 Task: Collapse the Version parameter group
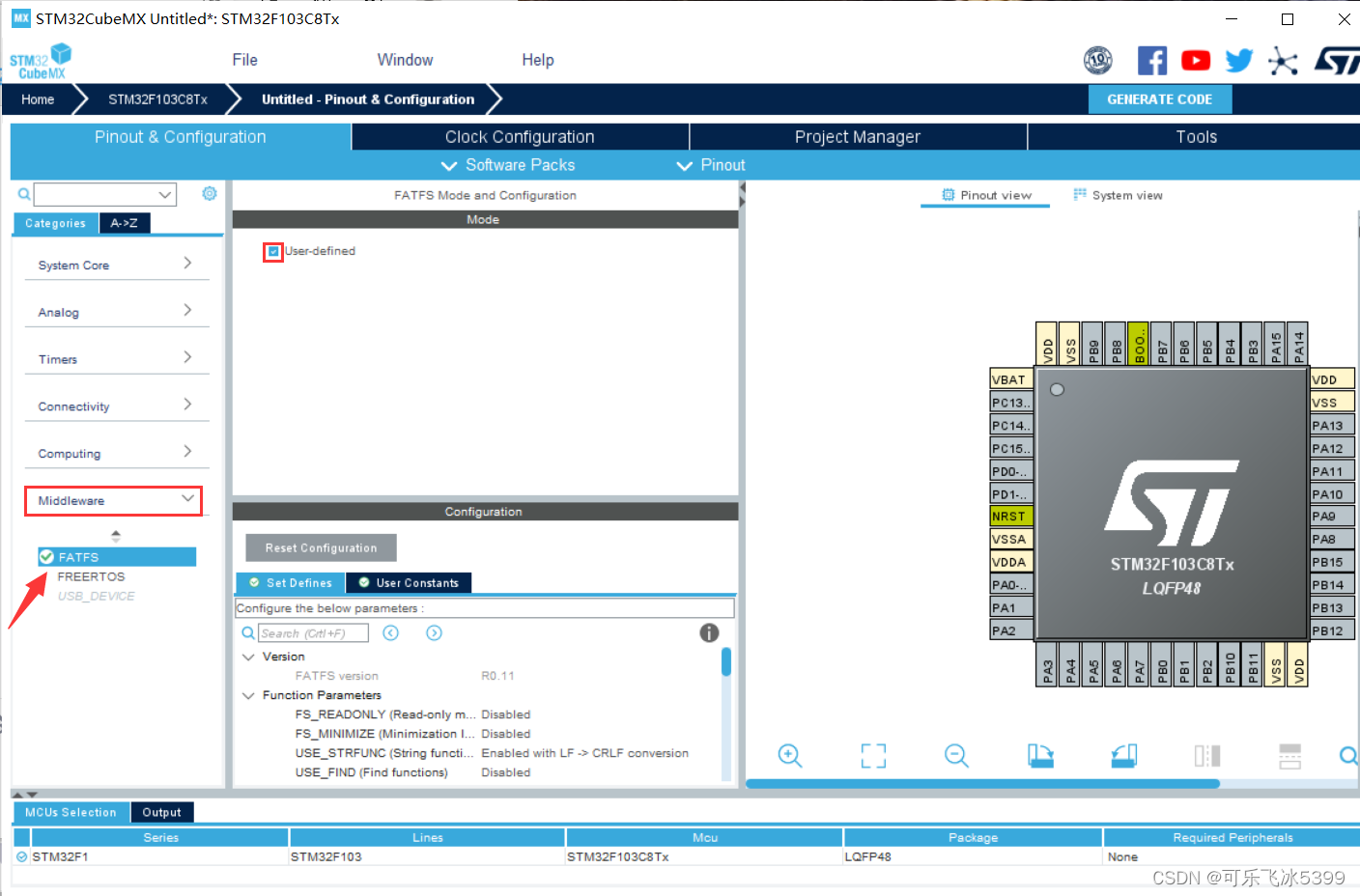(248, 657)
